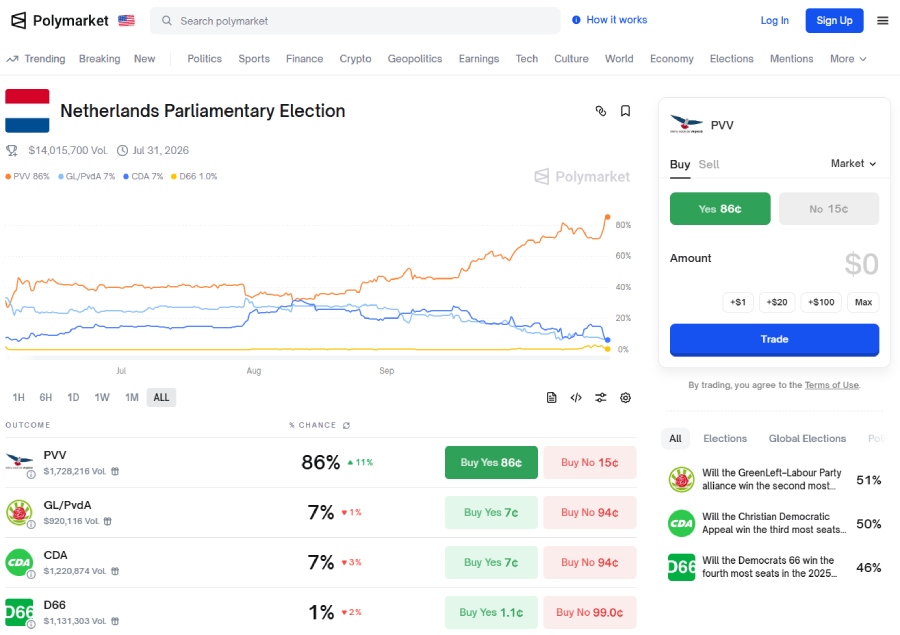Expand the More categories menu
The image size is (900, 635).
848,59
